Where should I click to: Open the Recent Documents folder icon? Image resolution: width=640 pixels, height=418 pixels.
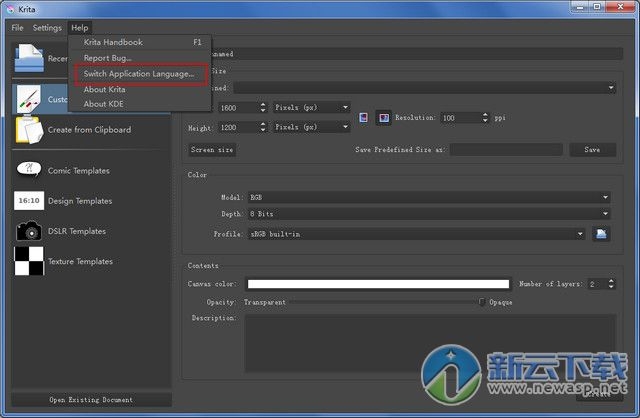click(x=29, y=59)
